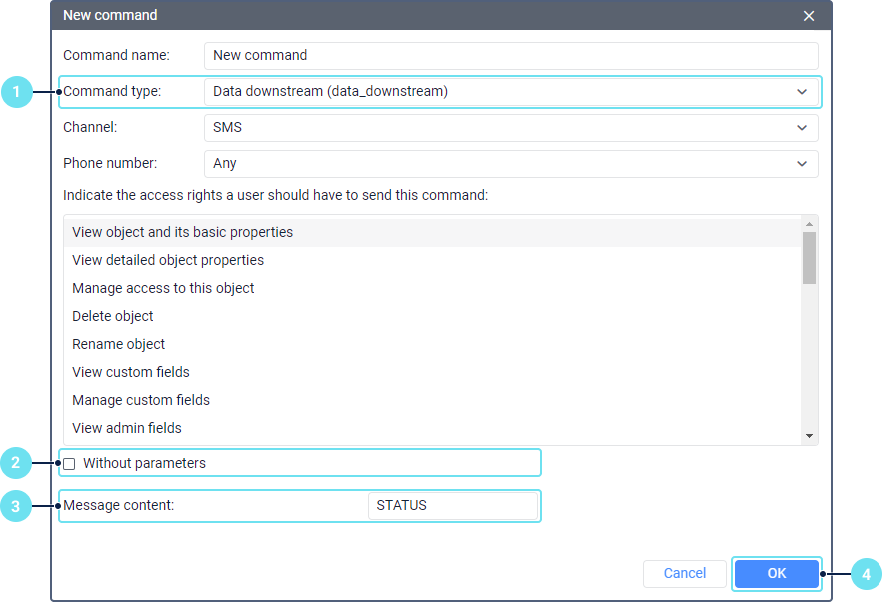882x602 pixels.
Task: Edit the Message content field
Action: pyautogui.click(x=453, y=506)
